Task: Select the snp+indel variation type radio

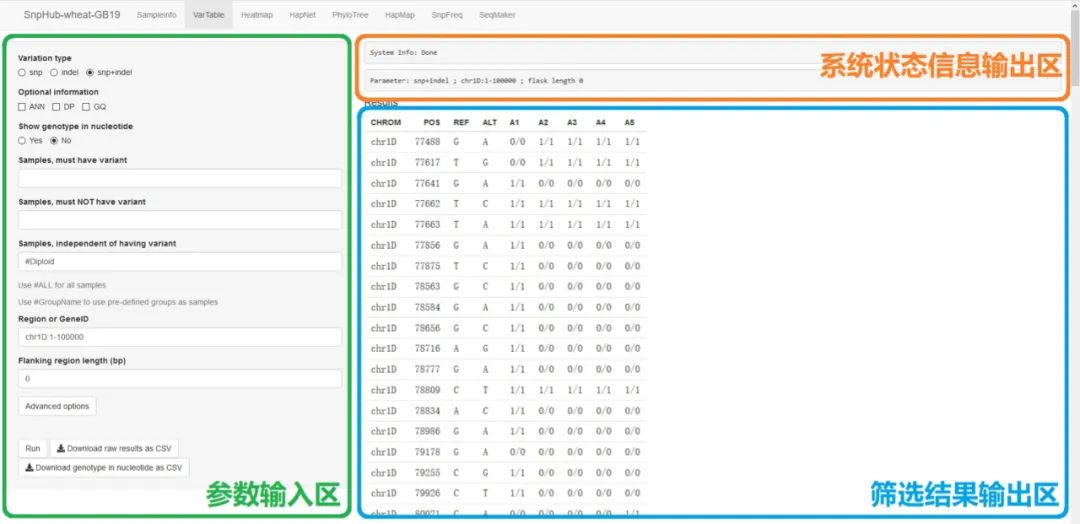Action: coord(90,72)
